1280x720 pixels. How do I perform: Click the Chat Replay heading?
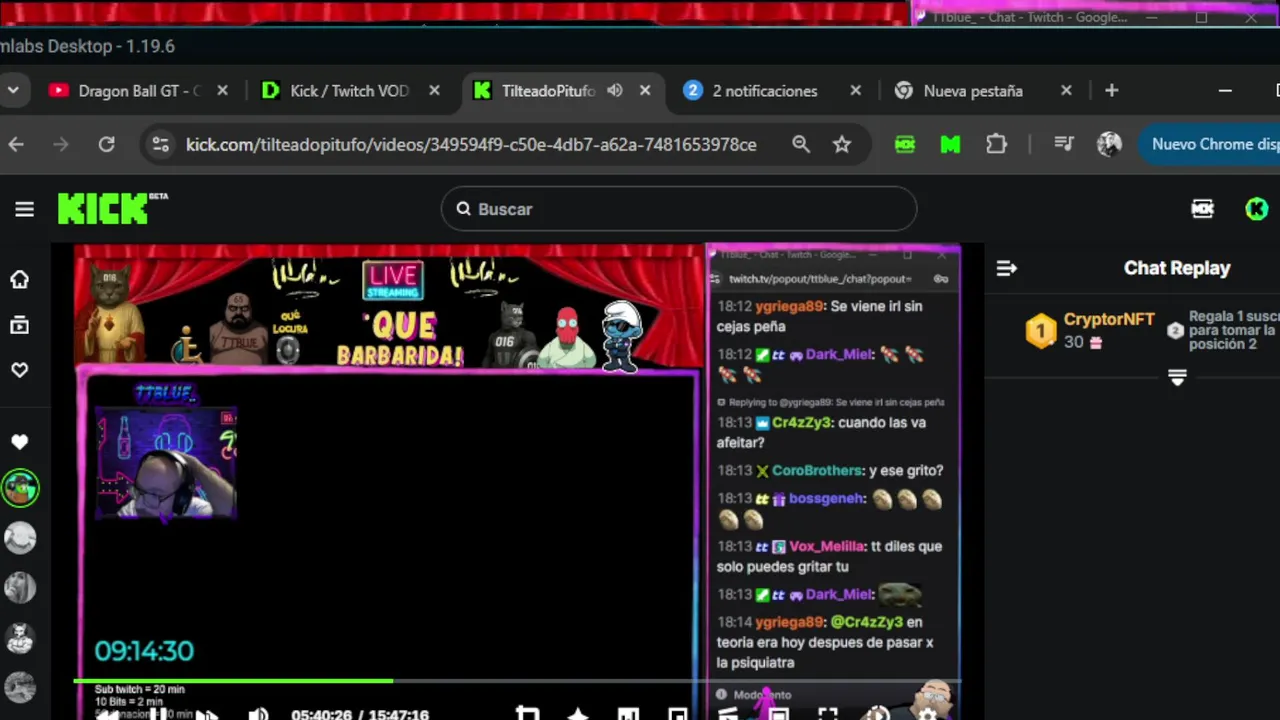click(1177, 268)
